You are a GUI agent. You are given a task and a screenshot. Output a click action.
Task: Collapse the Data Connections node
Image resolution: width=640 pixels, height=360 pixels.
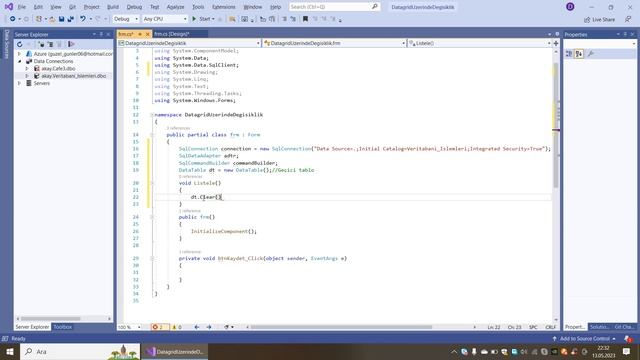(19, 61)
